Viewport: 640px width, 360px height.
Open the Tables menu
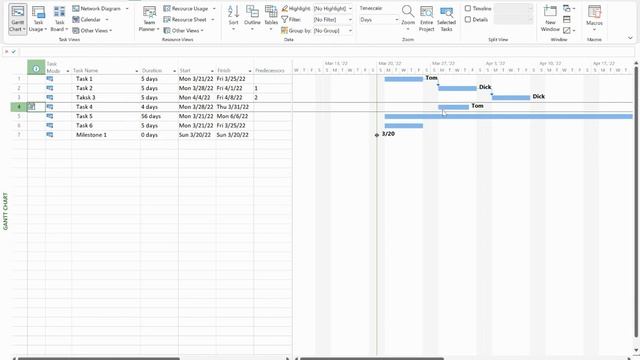click(271, 18)
